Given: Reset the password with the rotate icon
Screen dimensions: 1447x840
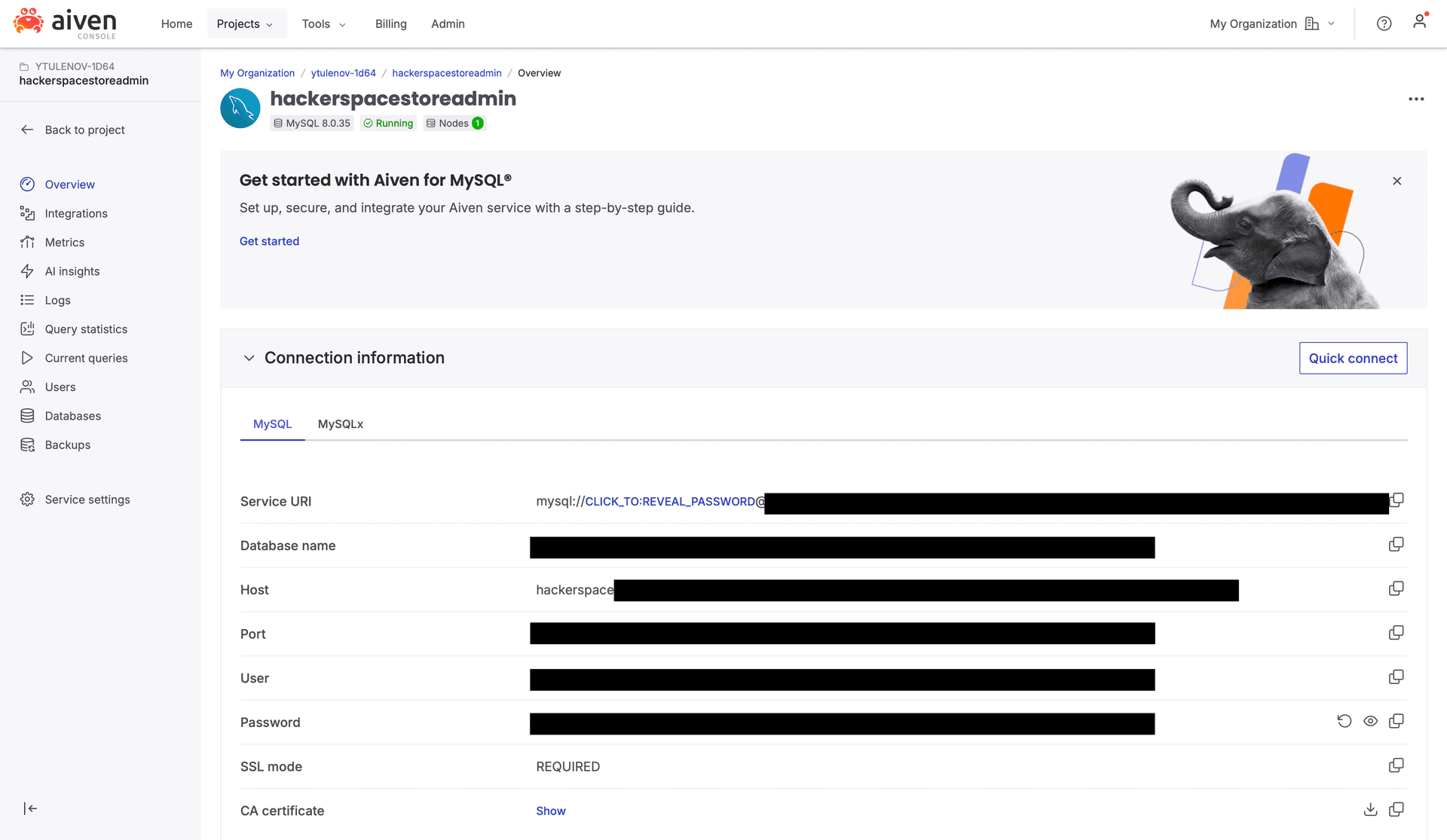Looking at the screenshot, I should click(1345, 721).
